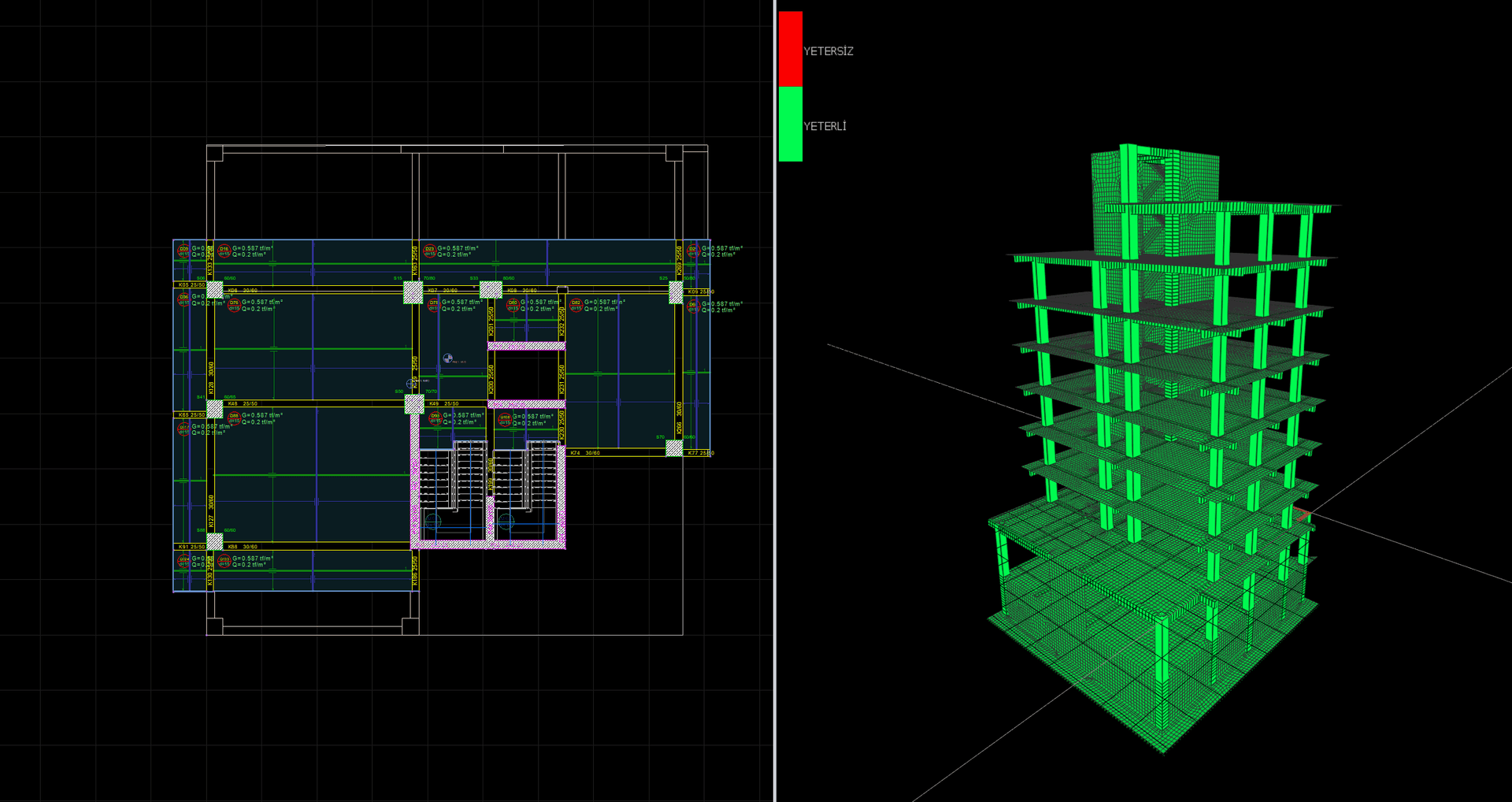Select beam label K88 30/60
The height and width of the screenshot is (802, 1512).
pos(243,547)
